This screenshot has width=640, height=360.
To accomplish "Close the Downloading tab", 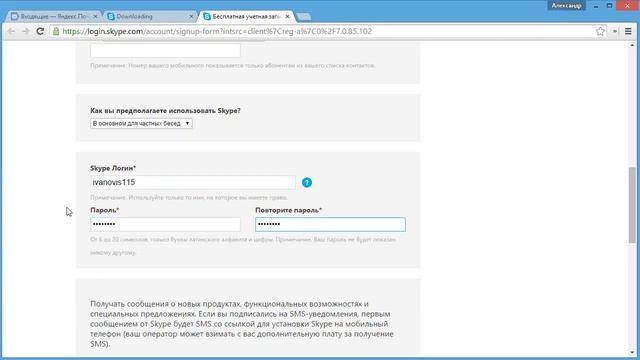I will (x=191, y=16).
